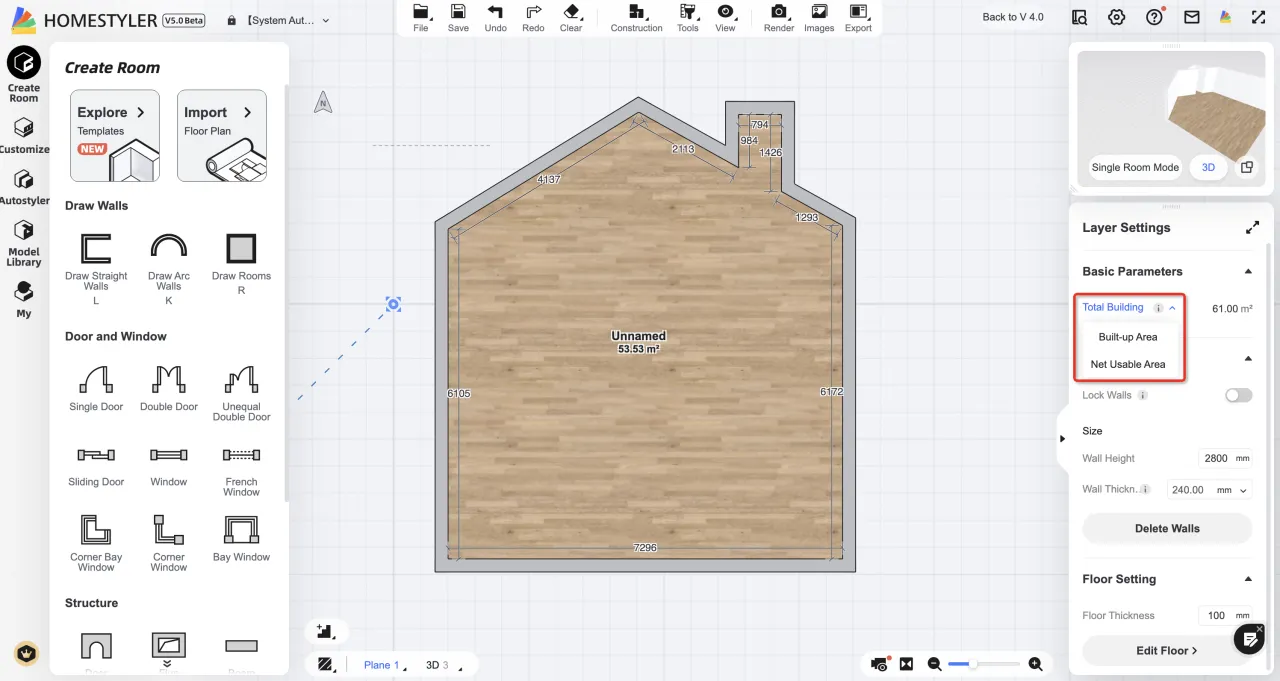This screenshot has height=681, width=1280.
Task: Click the search catalog icon top right
Action: pos(1079,17)
